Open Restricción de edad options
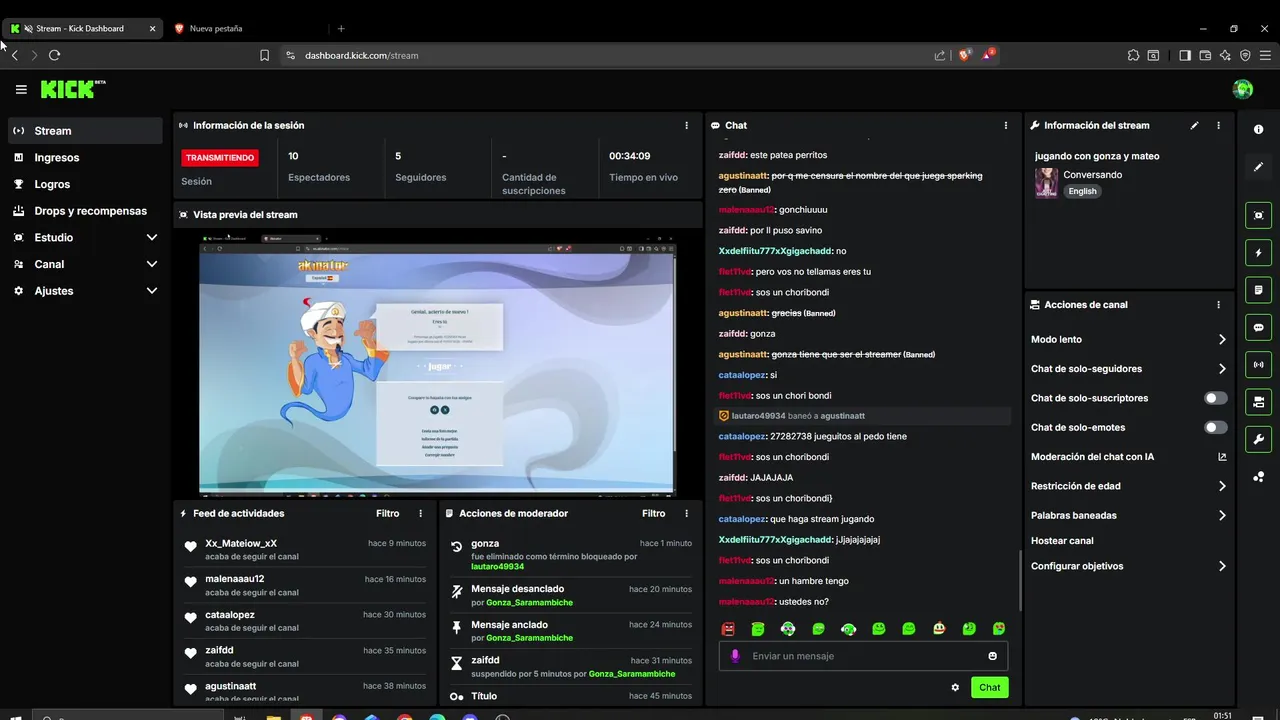Screen dimensions: 1280x720 (x=1129, y=486)
